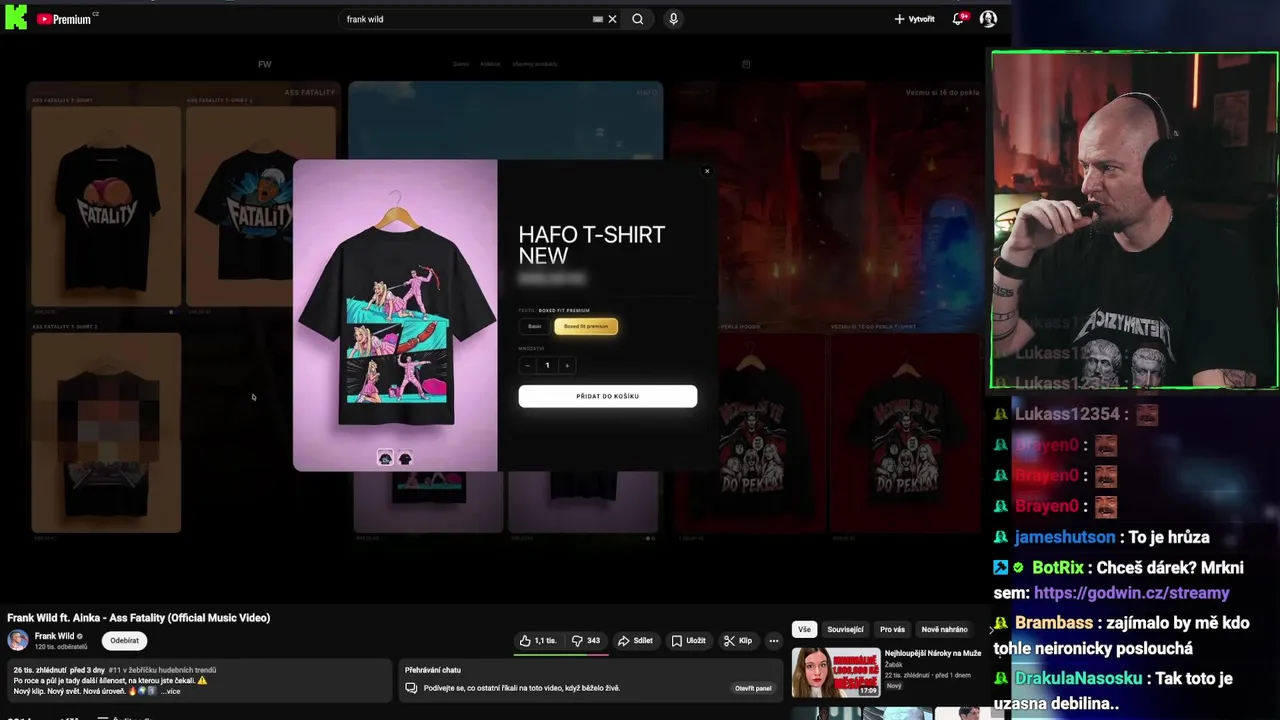Image resolution: width=1280 pixels, height=720 pixels.
Task: Select the Vše filter chip
Action: click(804, 629)
